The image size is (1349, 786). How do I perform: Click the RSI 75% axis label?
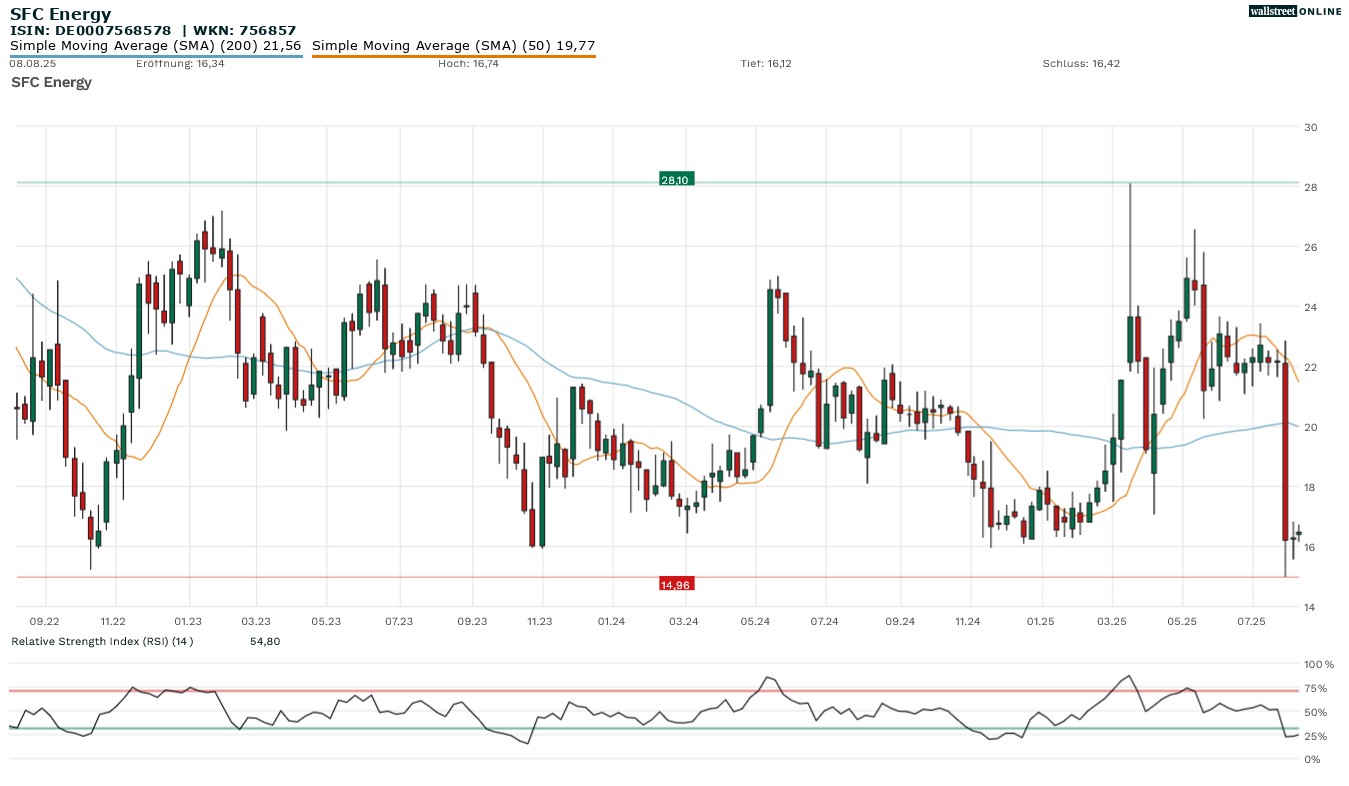[1315, 688]
